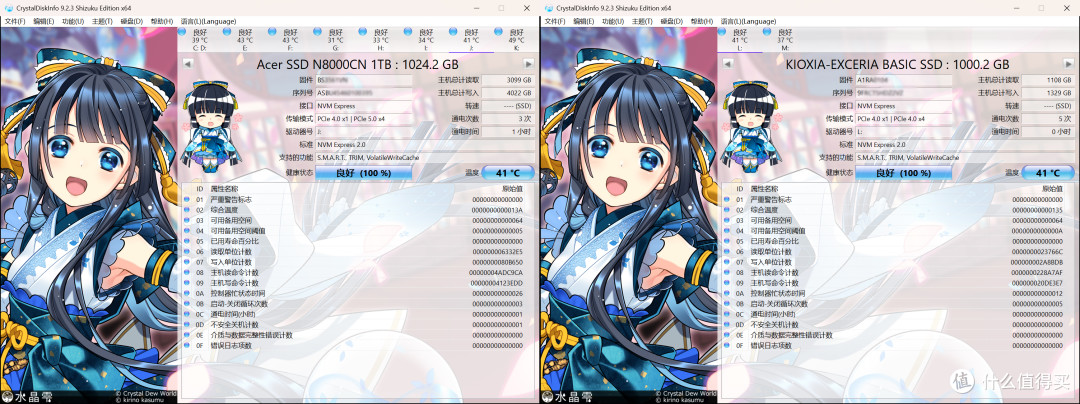1080x404 pixels.
Task: Select the M: disk at 37 °C in the KIOXIA window
Action: click(x=785, y=39)
